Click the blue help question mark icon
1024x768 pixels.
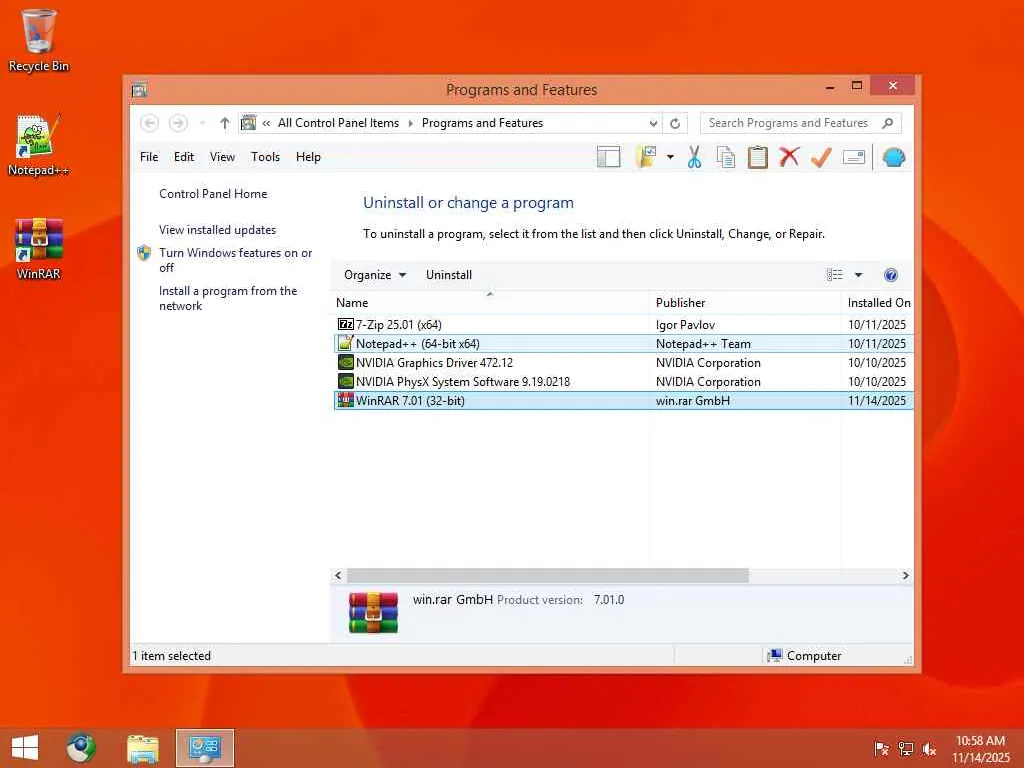click(890, 275)
